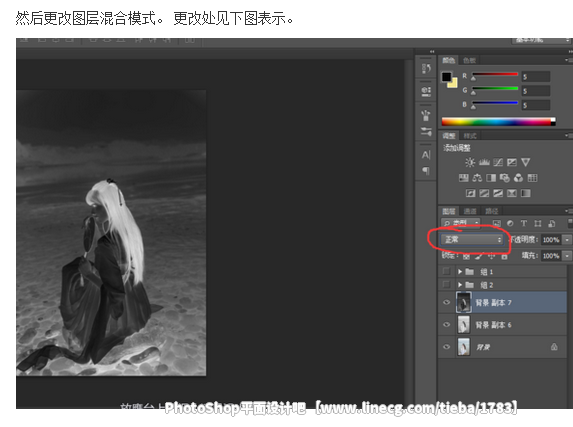
Task: Toggle visibility of 背景 layer
Action: [x=447, y=347]
